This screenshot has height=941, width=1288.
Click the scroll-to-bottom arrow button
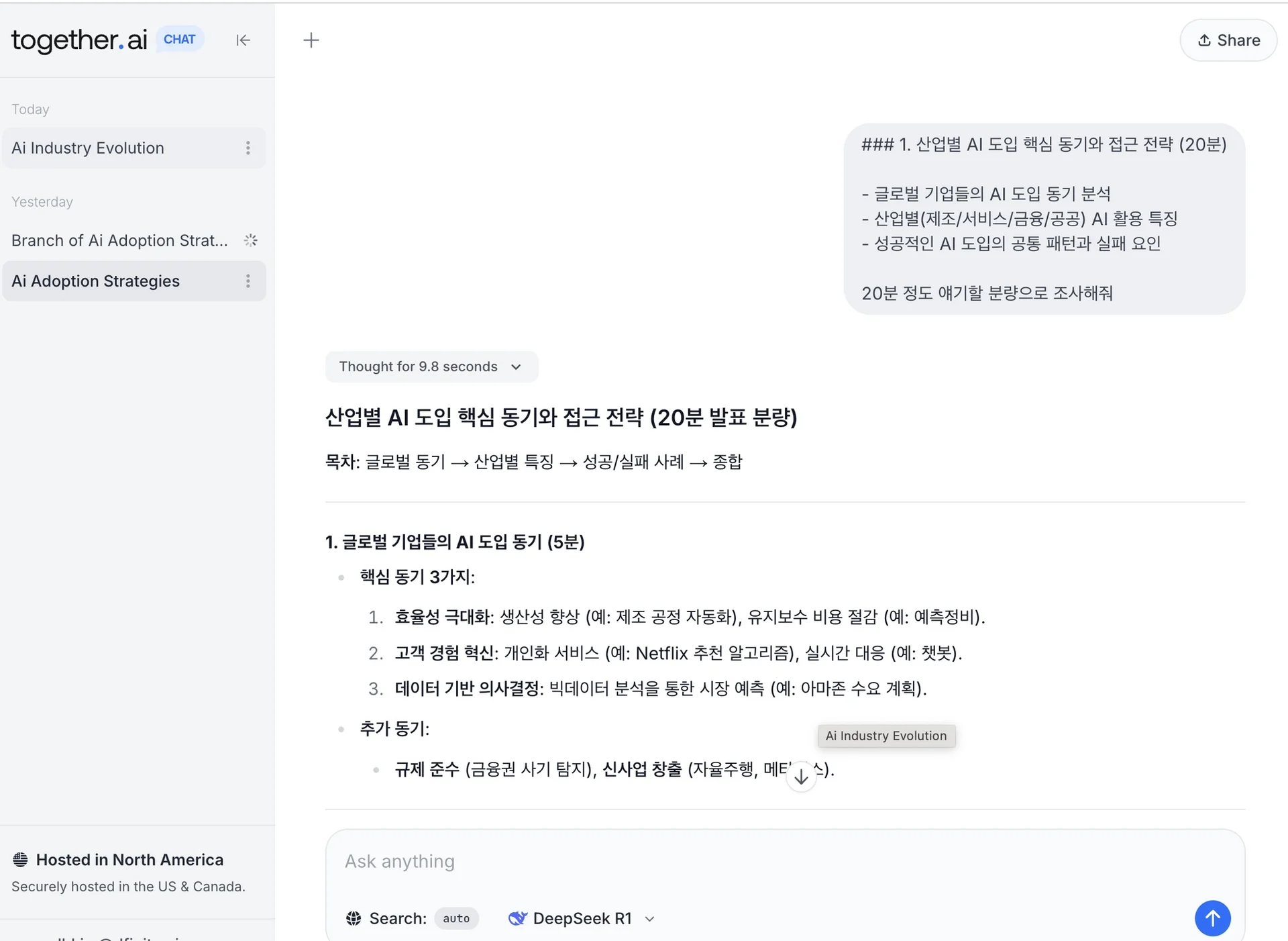point(801,775)
